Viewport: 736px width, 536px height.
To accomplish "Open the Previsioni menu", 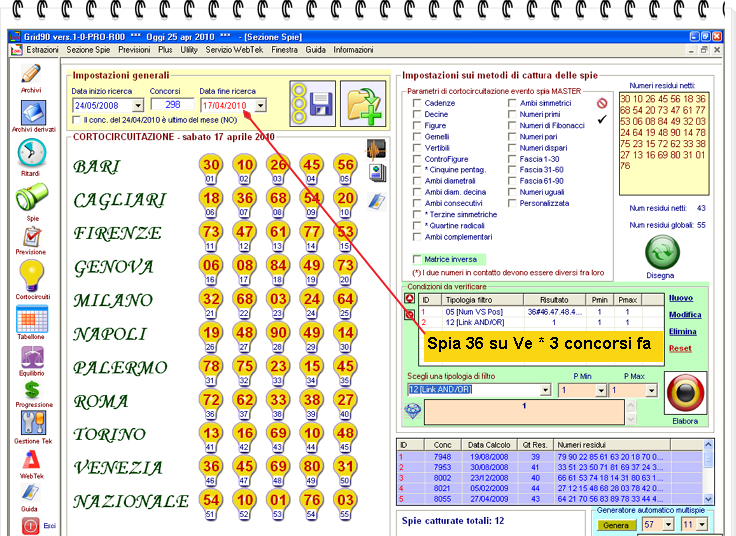I will (x=134, y=50).
